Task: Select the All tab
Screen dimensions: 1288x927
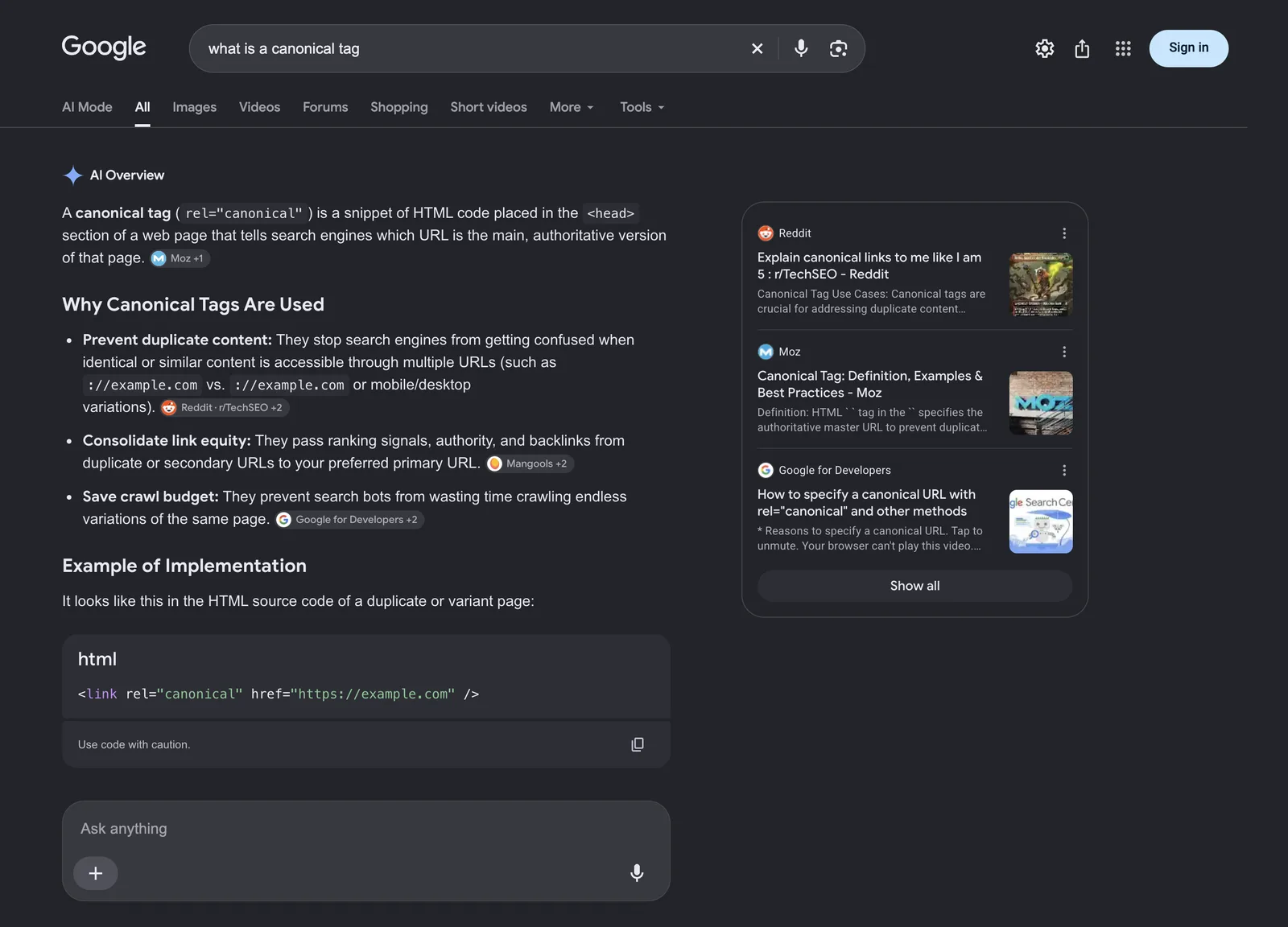Action: tap(142, 107)
